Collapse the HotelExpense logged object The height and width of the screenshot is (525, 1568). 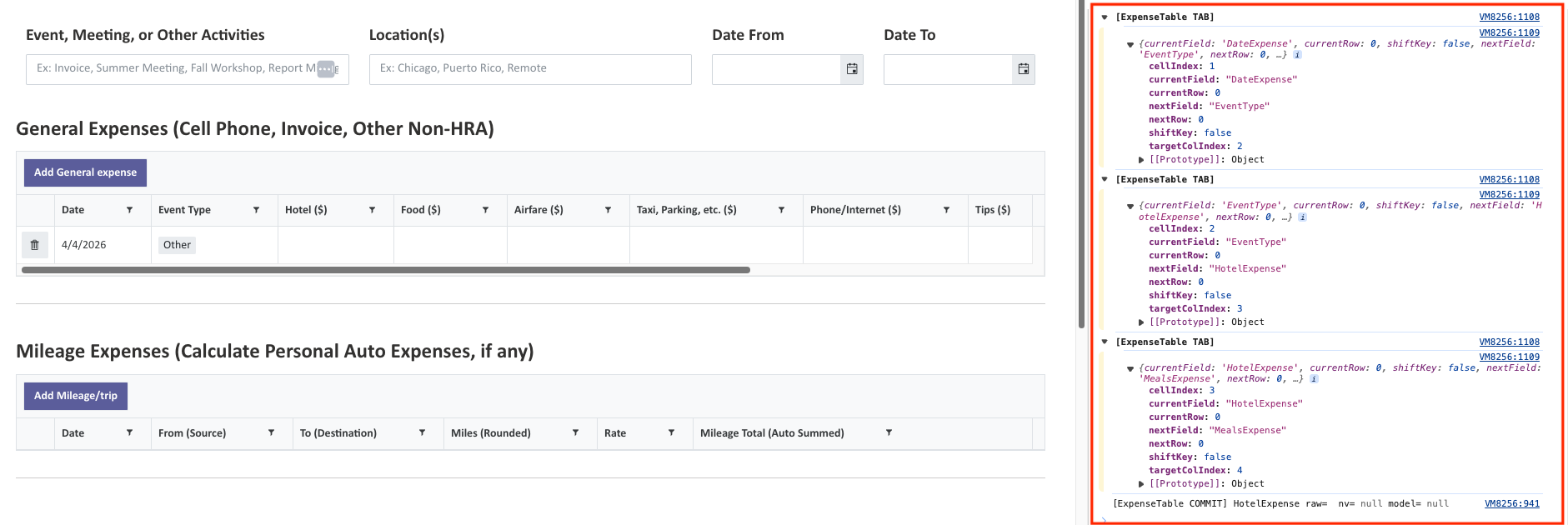point(1130,368)
